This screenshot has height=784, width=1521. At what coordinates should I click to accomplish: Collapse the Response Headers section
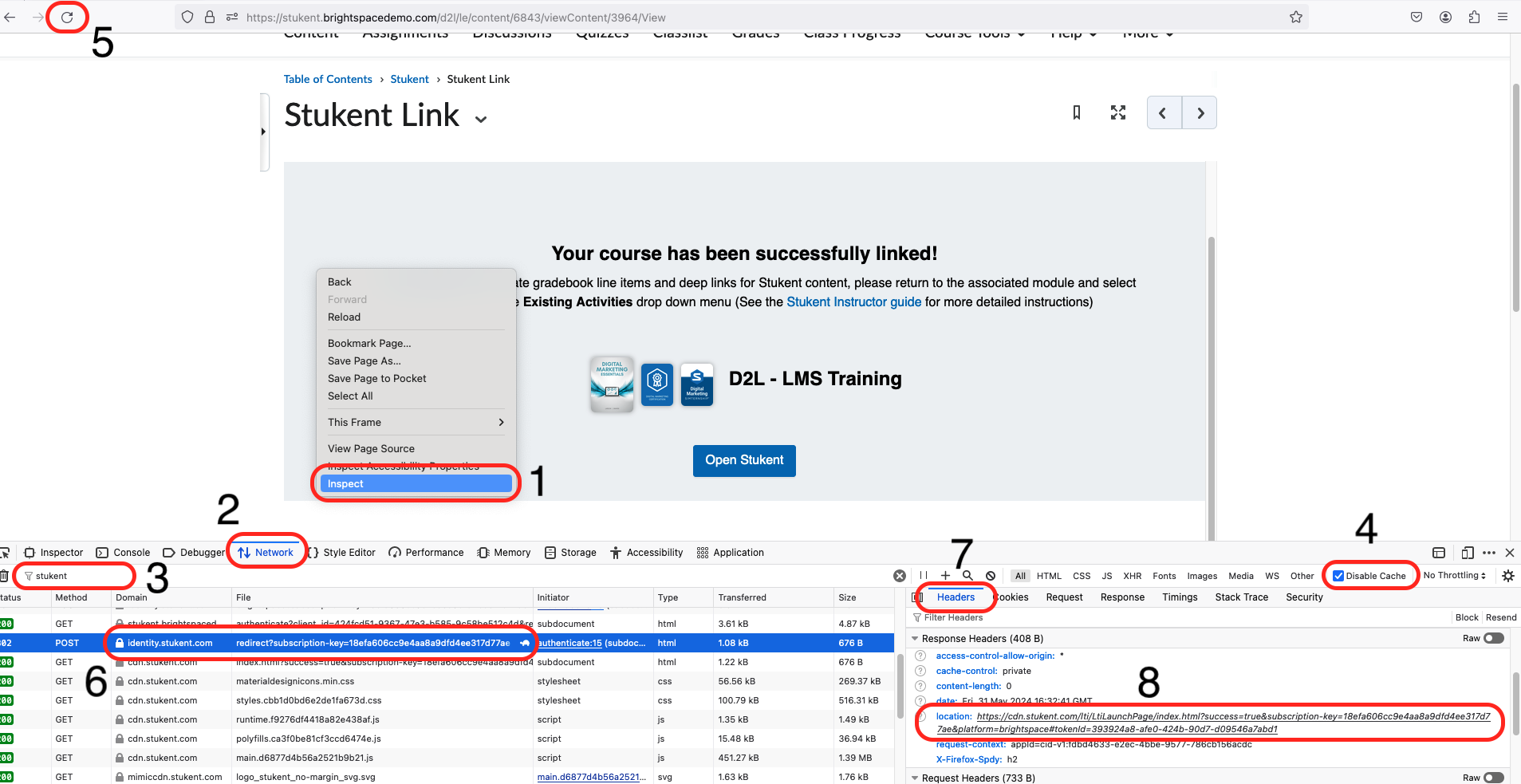pyautogui.click(x=916, y=639)
